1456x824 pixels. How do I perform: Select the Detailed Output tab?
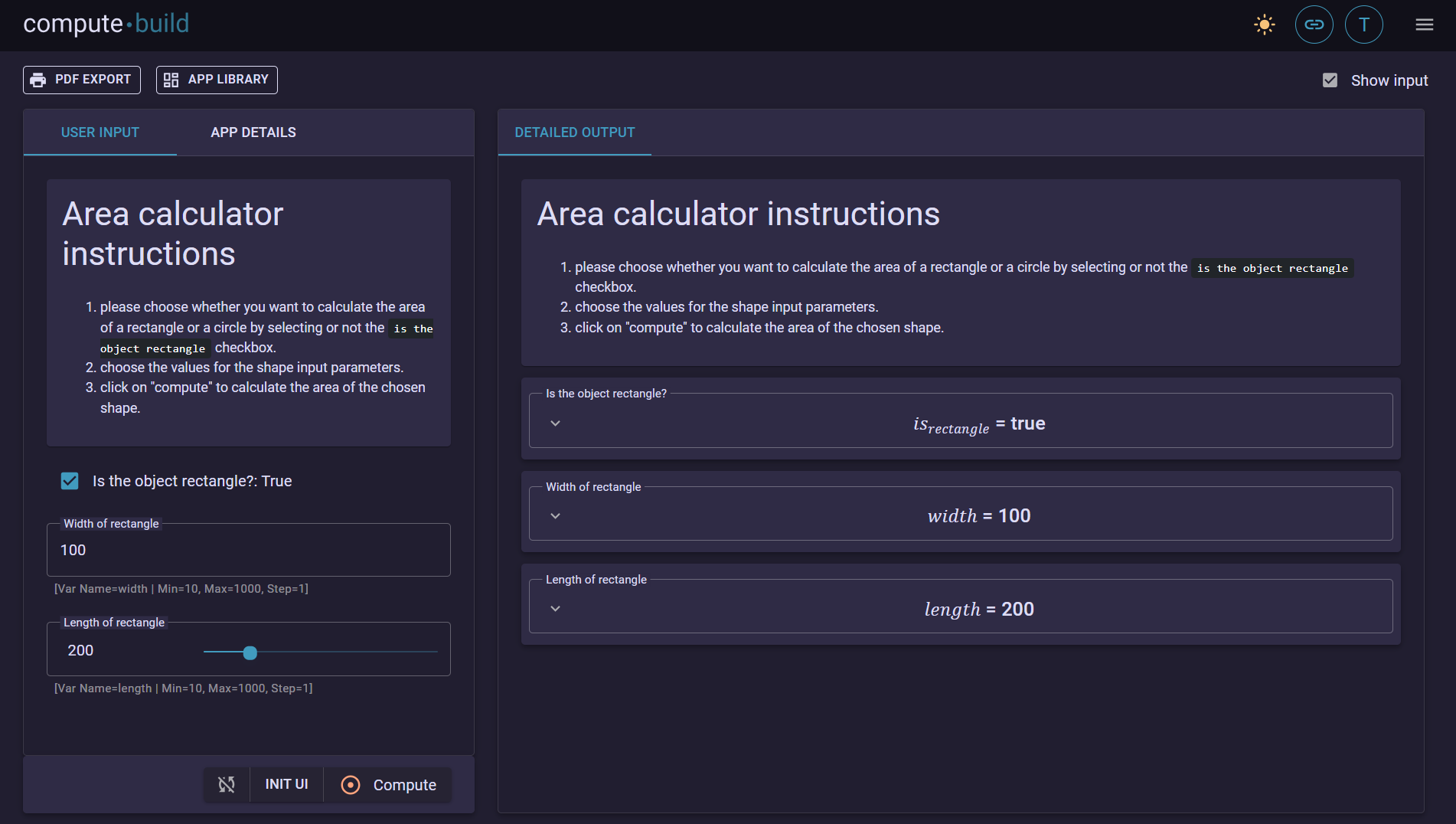[x=575, y=132]
